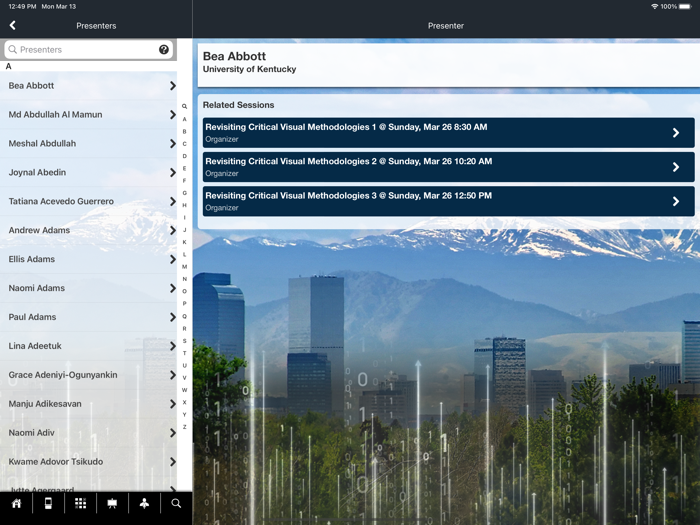
Task: Select presenter Grace Adeniyi-Ogunyankin
Action: pos(88,375)
